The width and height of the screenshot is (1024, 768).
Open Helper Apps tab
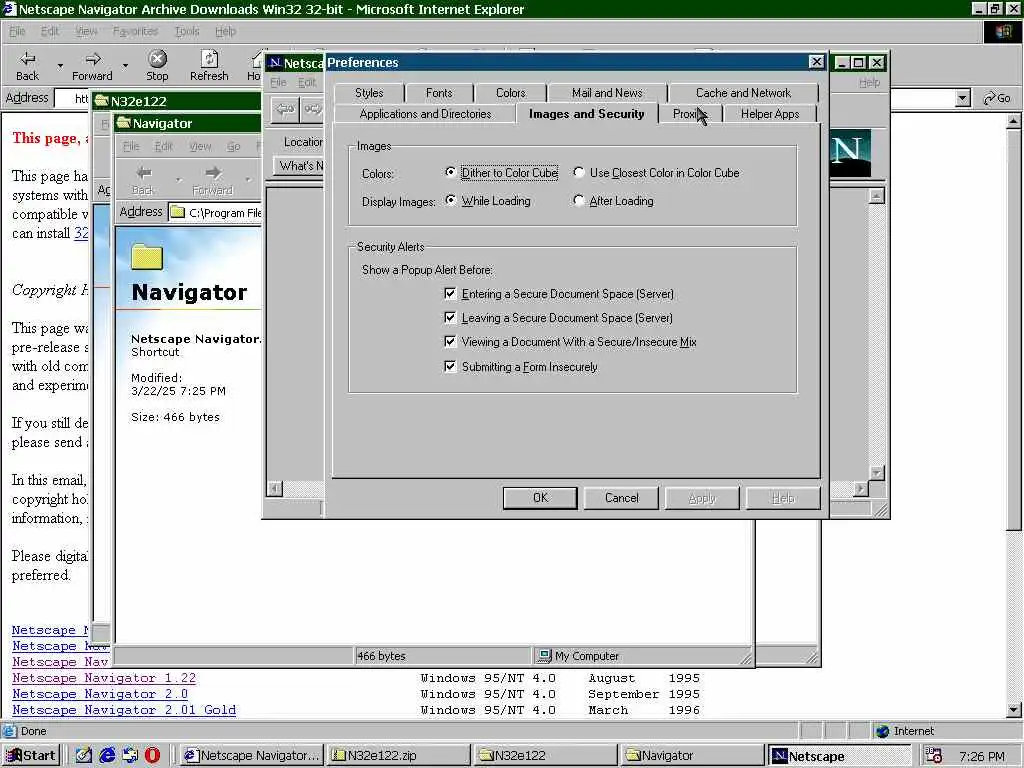pyautogui.click(x=770, y=114)
